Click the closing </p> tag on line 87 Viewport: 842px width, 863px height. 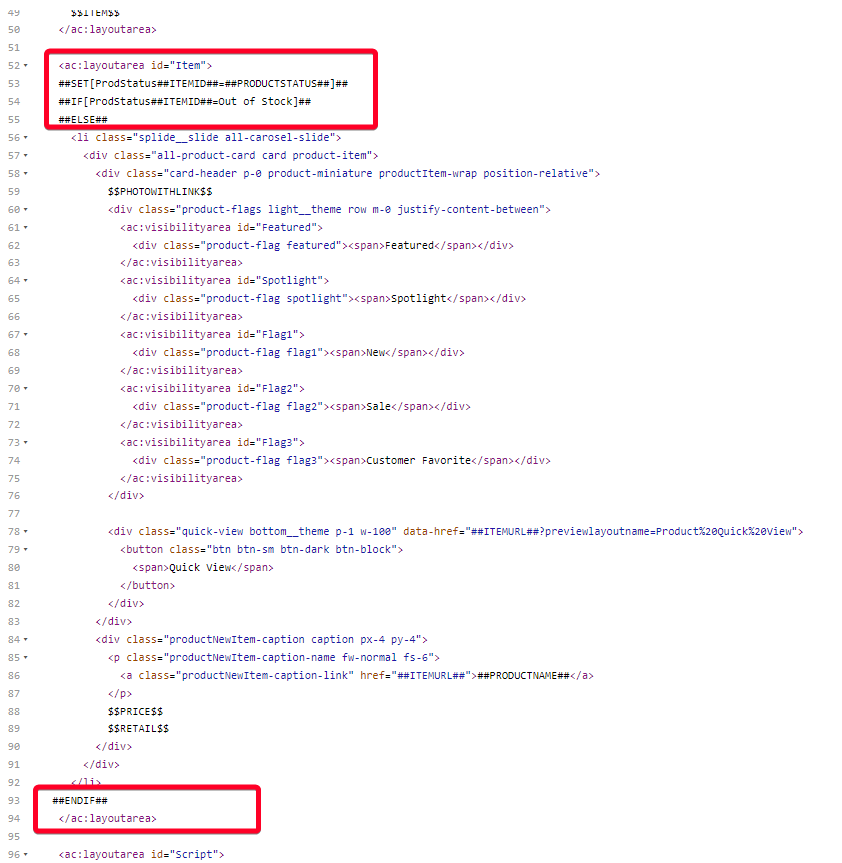[x=120, y=693]
